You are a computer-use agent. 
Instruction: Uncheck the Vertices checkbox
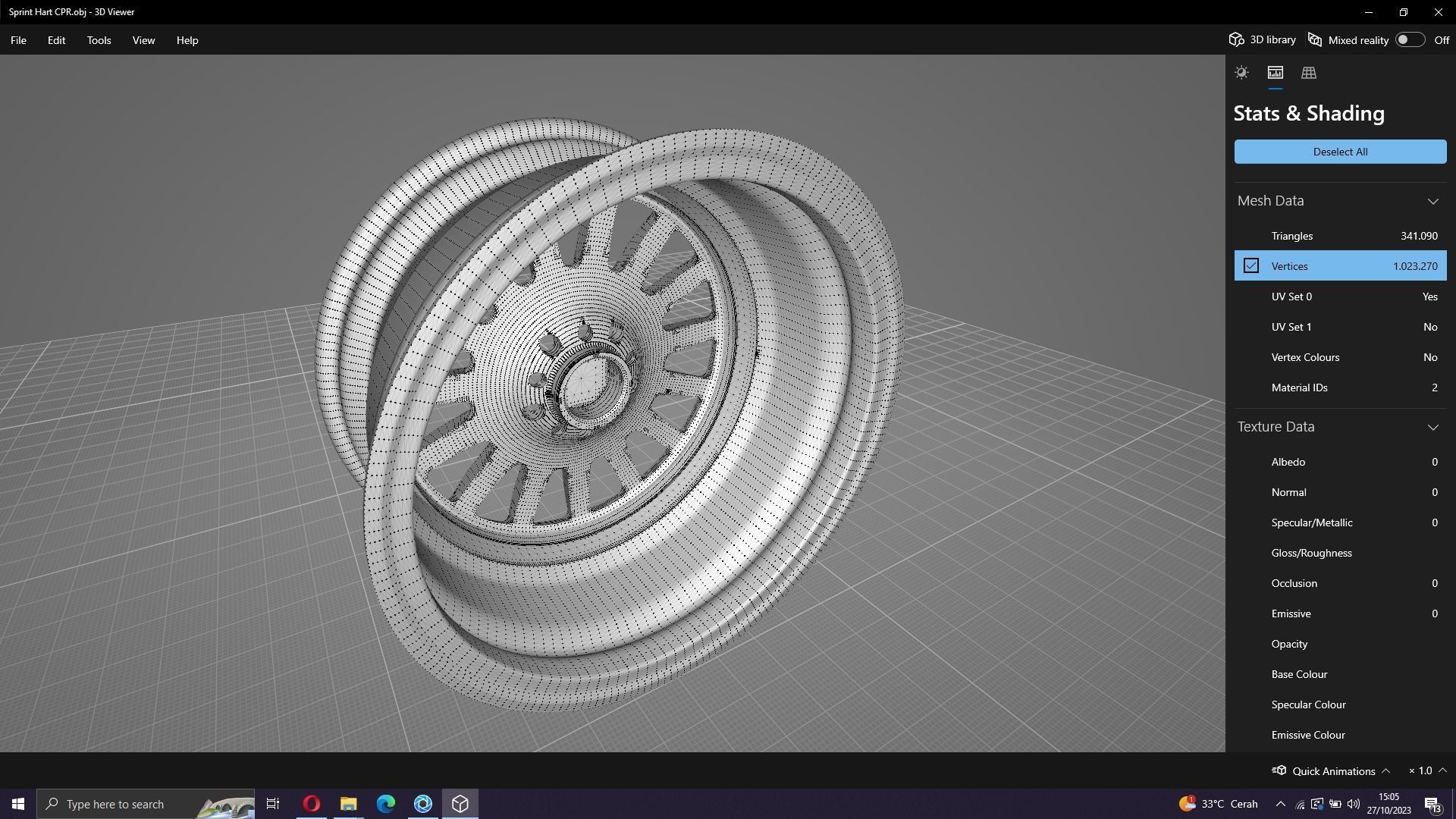(1250, 266)
